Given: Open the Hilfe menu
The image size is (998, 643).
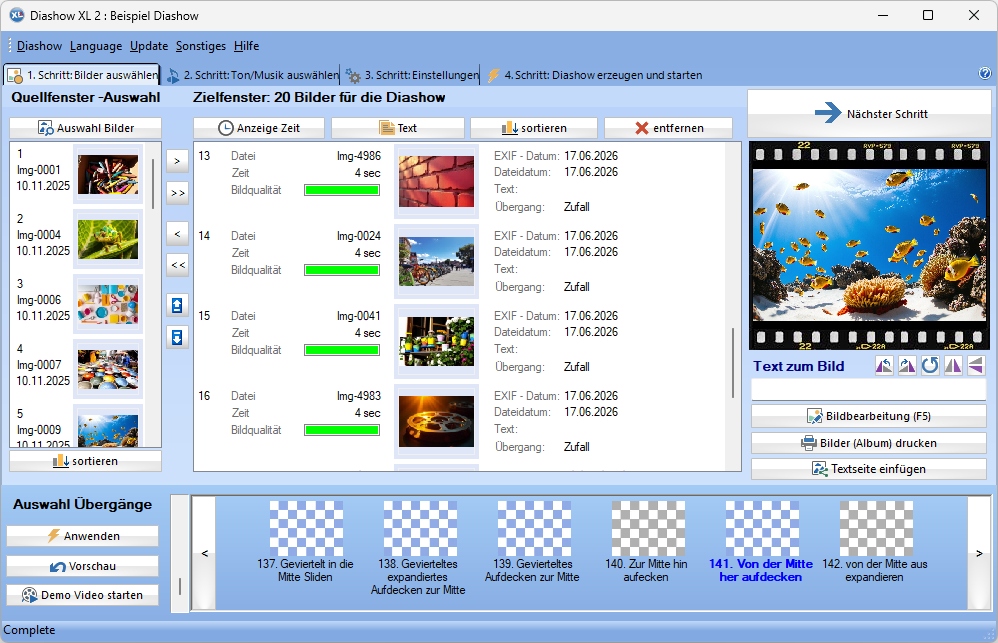Looking at the screenshot, I should (x=246, y=46).
